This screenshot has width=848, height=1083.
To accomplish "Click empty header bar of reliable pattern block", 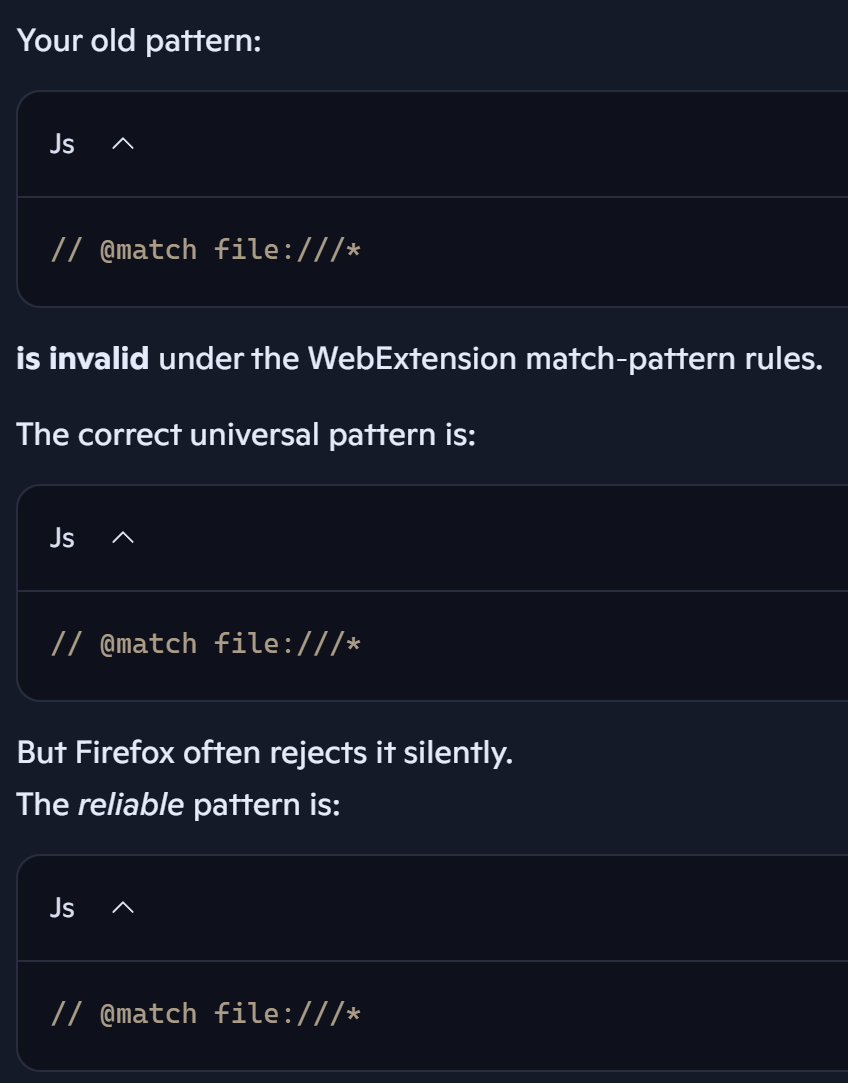I will click(483, 908).
